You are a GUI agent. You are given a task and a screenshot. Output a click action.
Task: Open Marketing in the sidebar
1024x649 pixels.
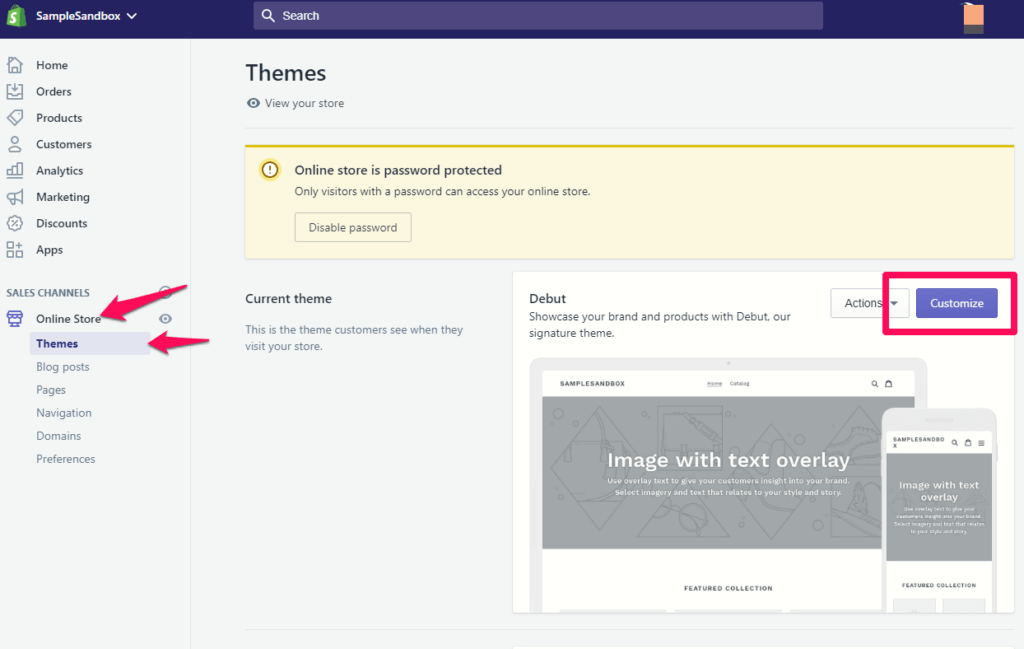coord(63,197)
